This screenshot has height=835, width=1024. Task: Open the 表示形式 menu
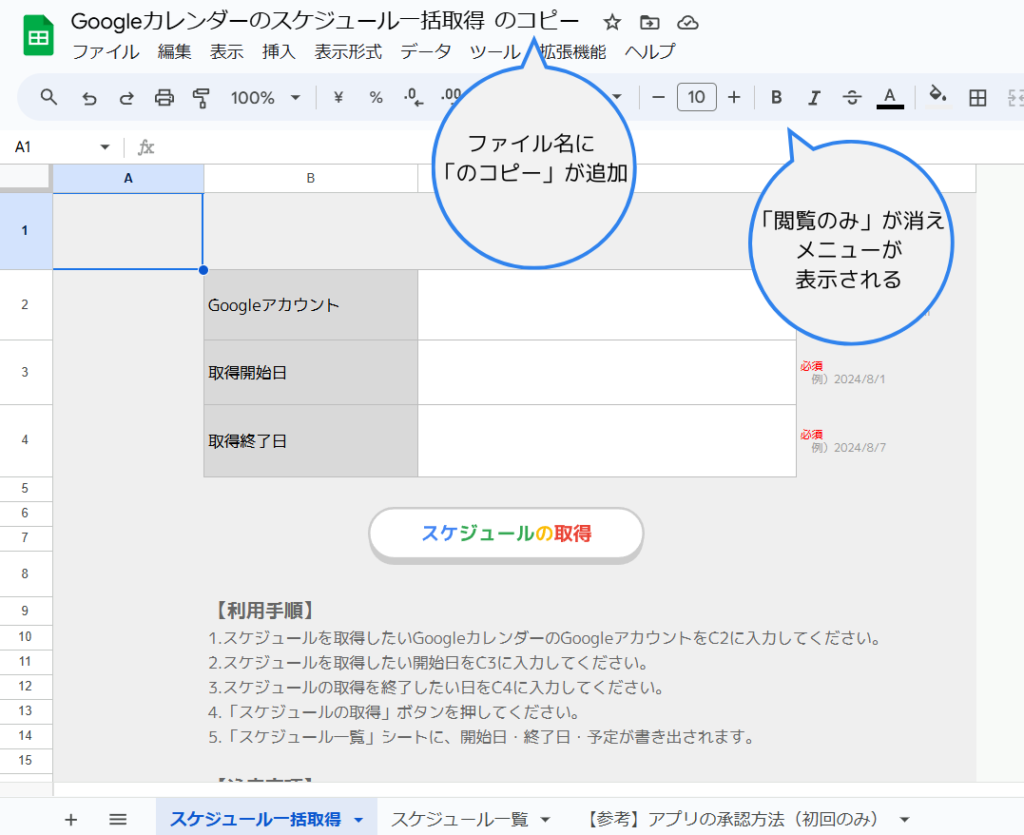pyautogui.click(x=348, y=52)
